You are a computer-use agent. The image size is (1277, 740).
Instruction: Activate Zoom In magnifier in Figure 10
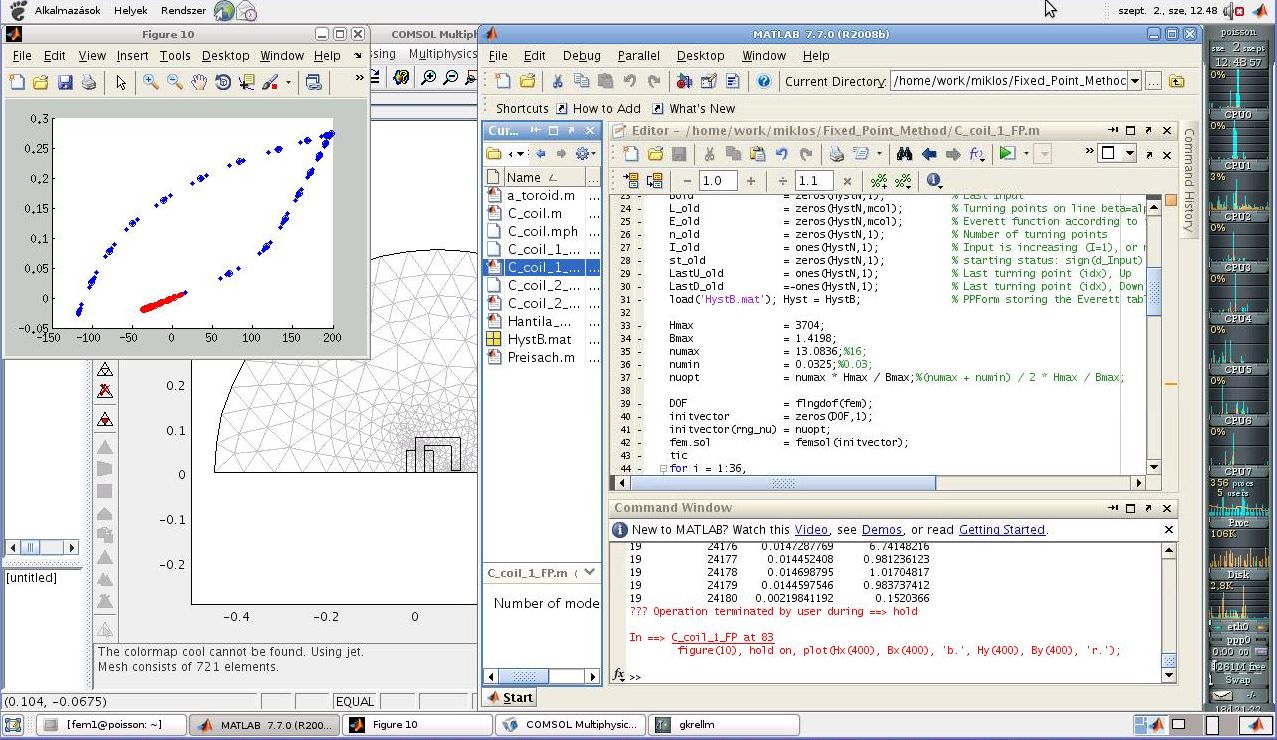click(x=150, y=82)
